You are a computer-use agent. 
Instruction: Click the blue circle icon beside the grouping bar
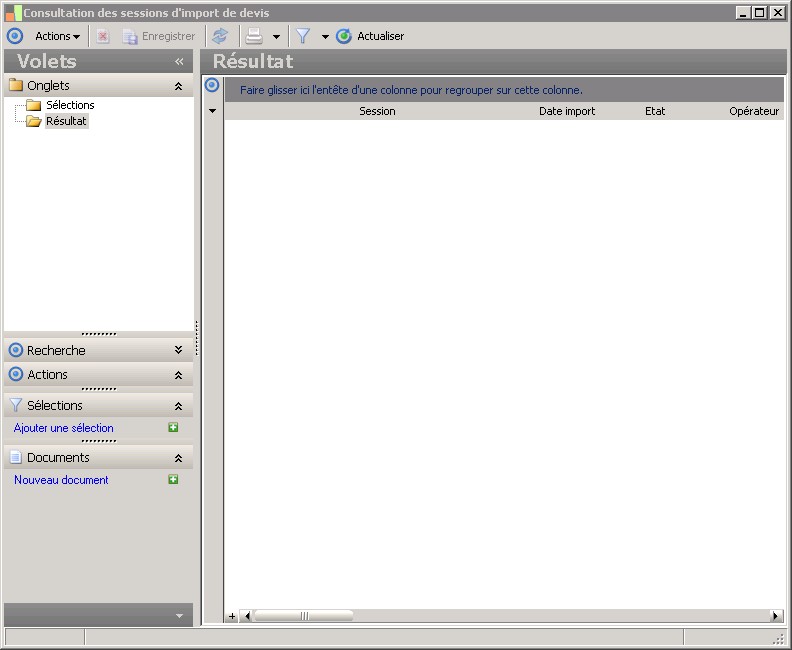point(212,86)
